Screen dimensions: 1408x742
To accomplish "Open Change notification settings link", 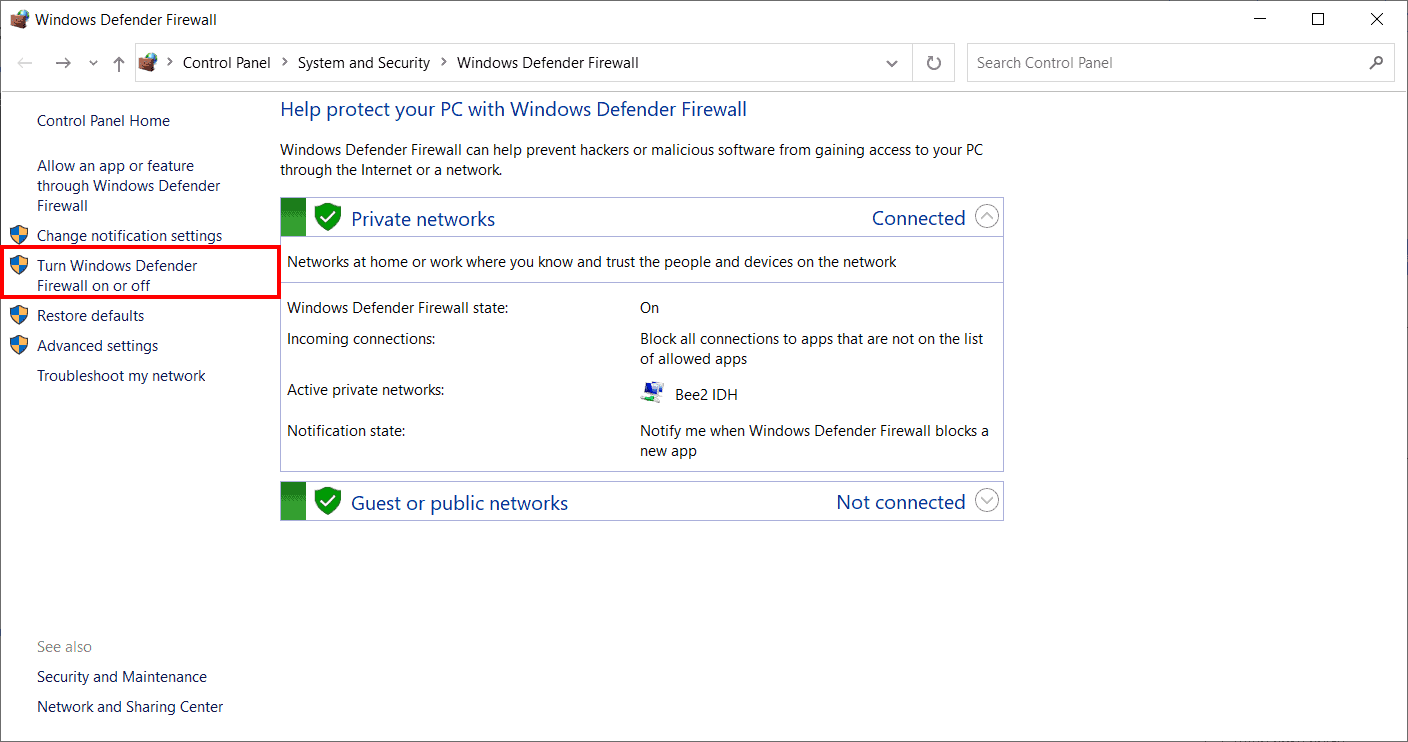I will (x=129, y=236).
